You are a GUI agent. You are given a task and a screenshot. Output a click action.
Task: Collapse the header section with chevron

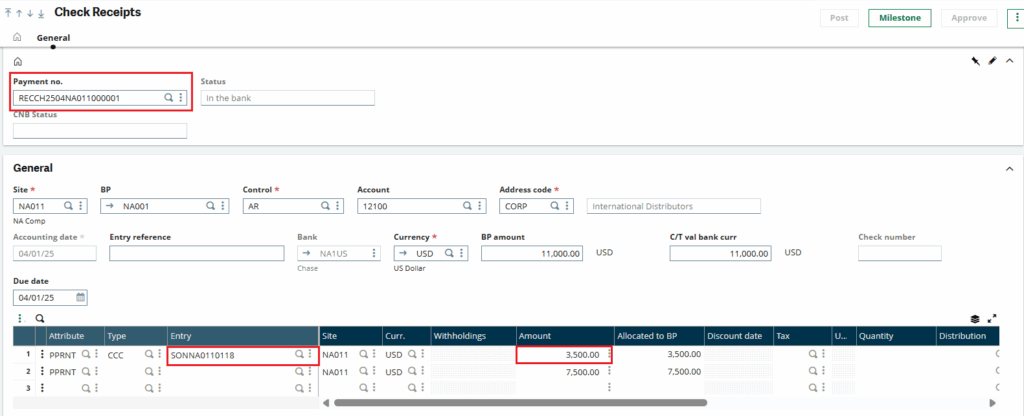tap(1009, 61)
